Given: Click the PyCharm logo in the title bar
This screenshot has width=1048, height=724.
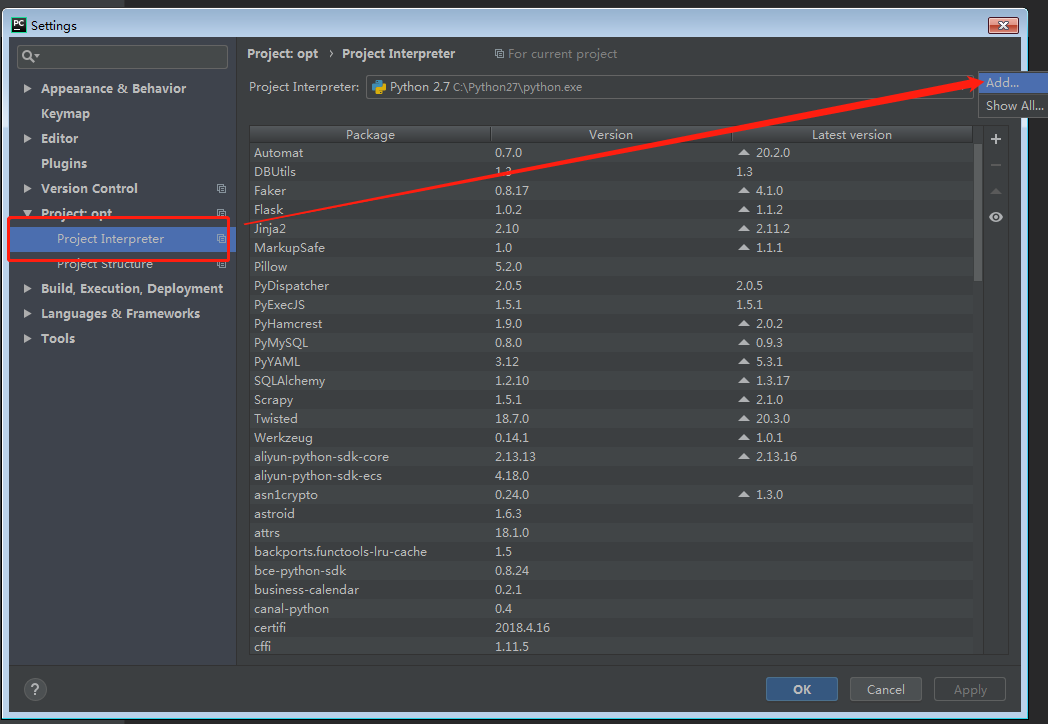Looking at the screenshot, I should (x=19, y=25).
